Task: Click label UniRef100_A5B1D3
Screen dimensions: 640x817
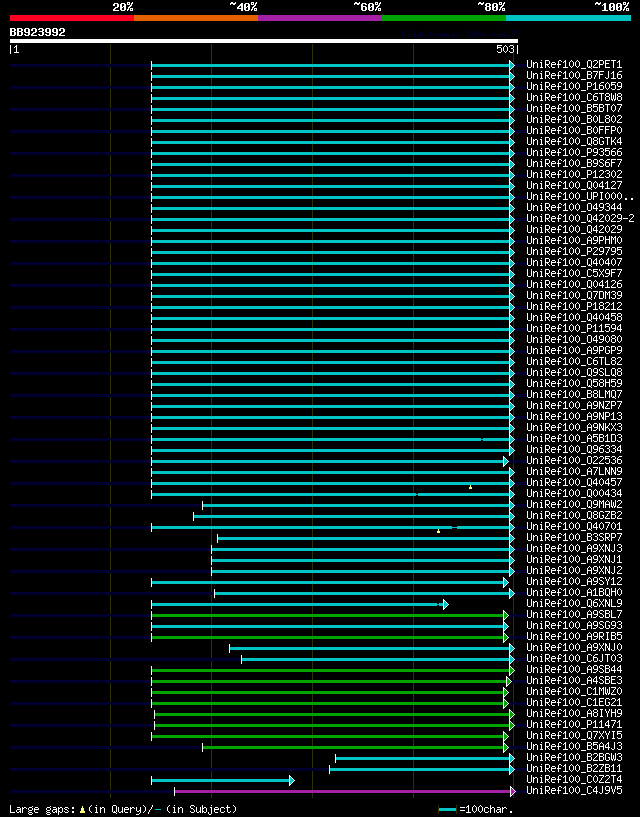Action: [574, 439]
